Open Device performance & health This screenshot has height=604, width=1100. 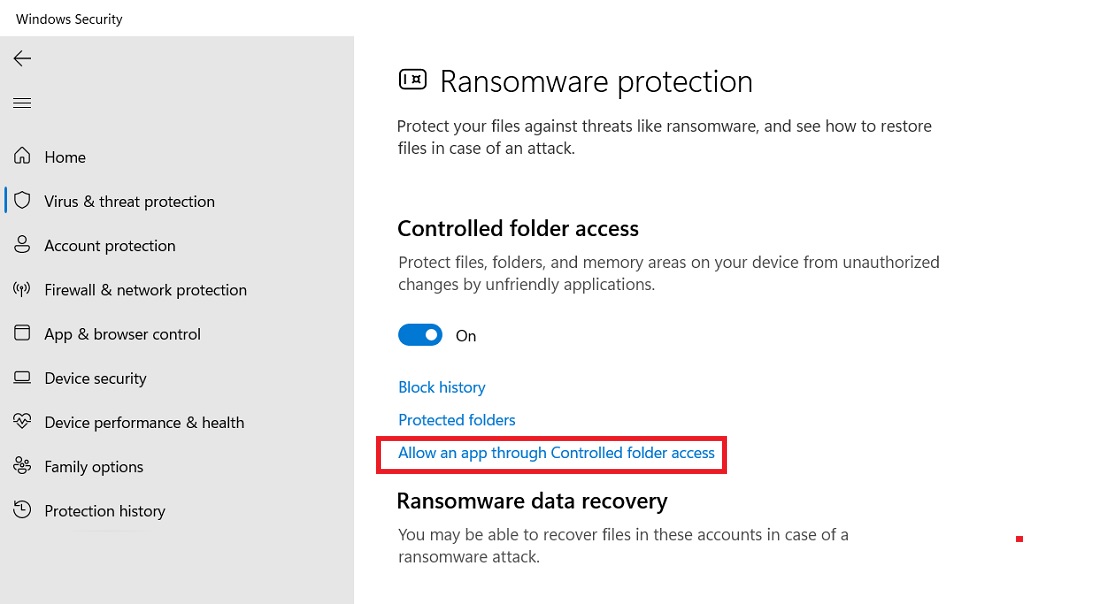145,422
